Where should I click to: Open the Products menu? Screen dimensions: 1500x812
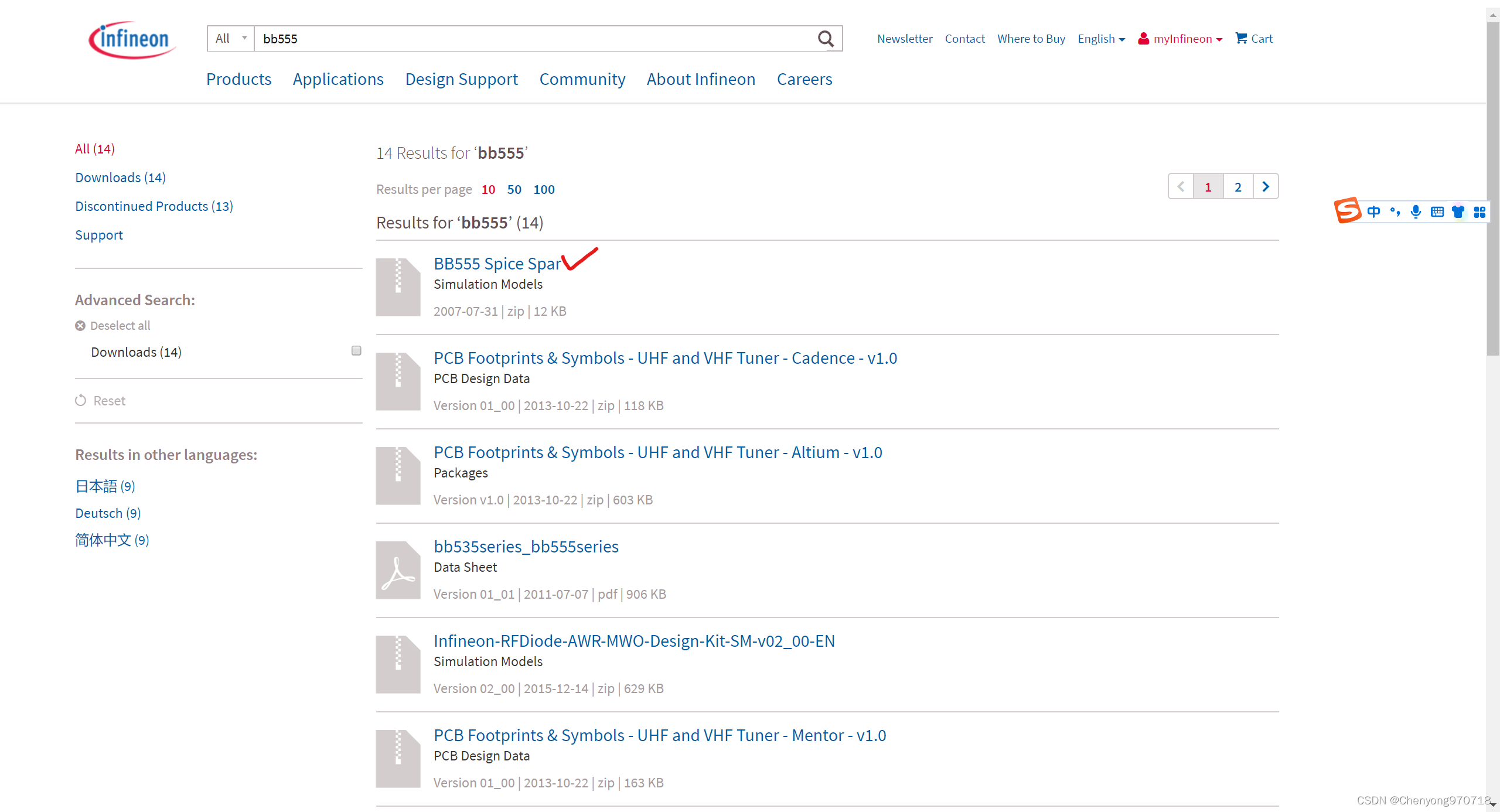point(238,79)
